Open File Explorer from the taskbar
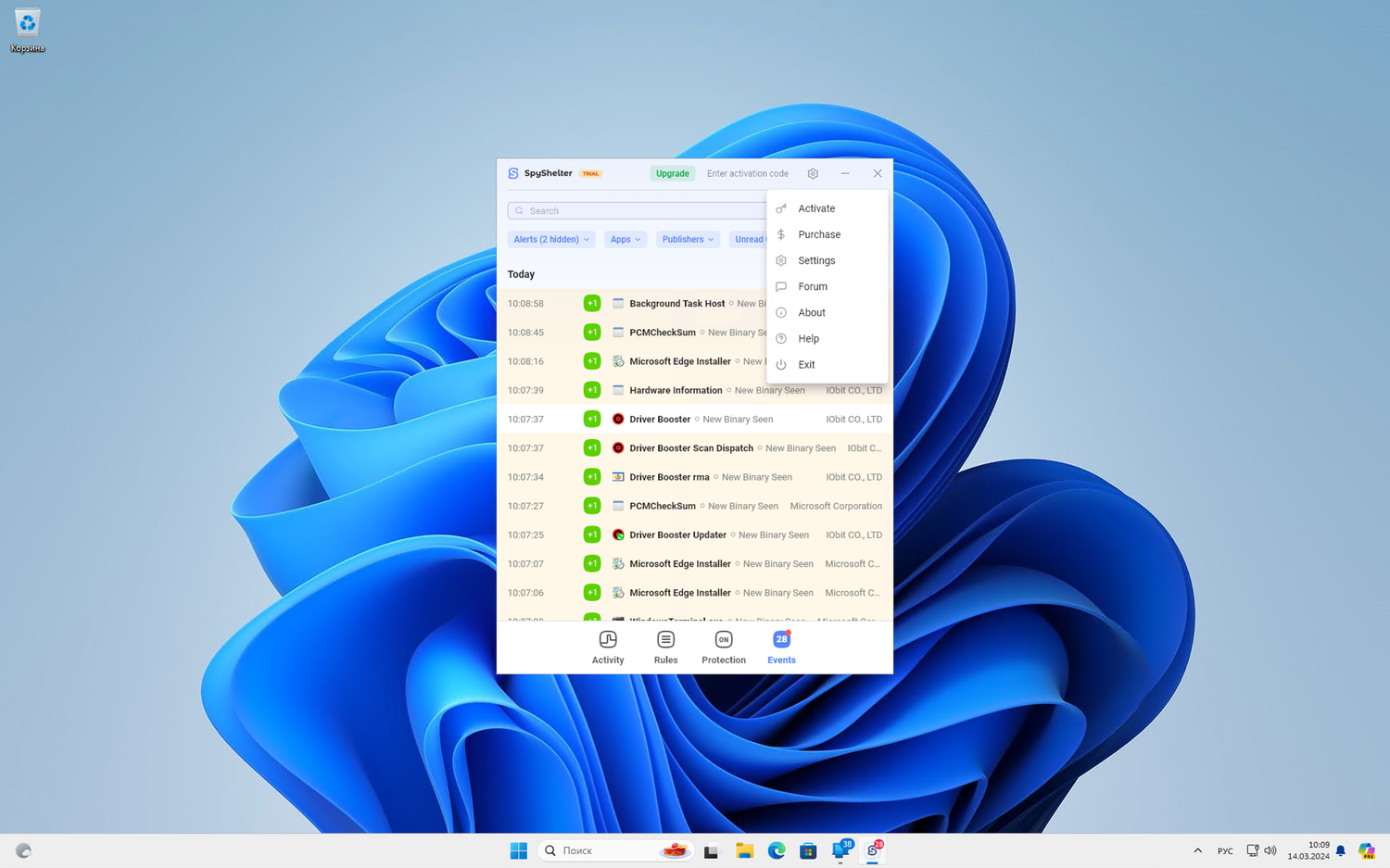The height and width of the screenshot is (868, 1390). (x=744, y=850)
